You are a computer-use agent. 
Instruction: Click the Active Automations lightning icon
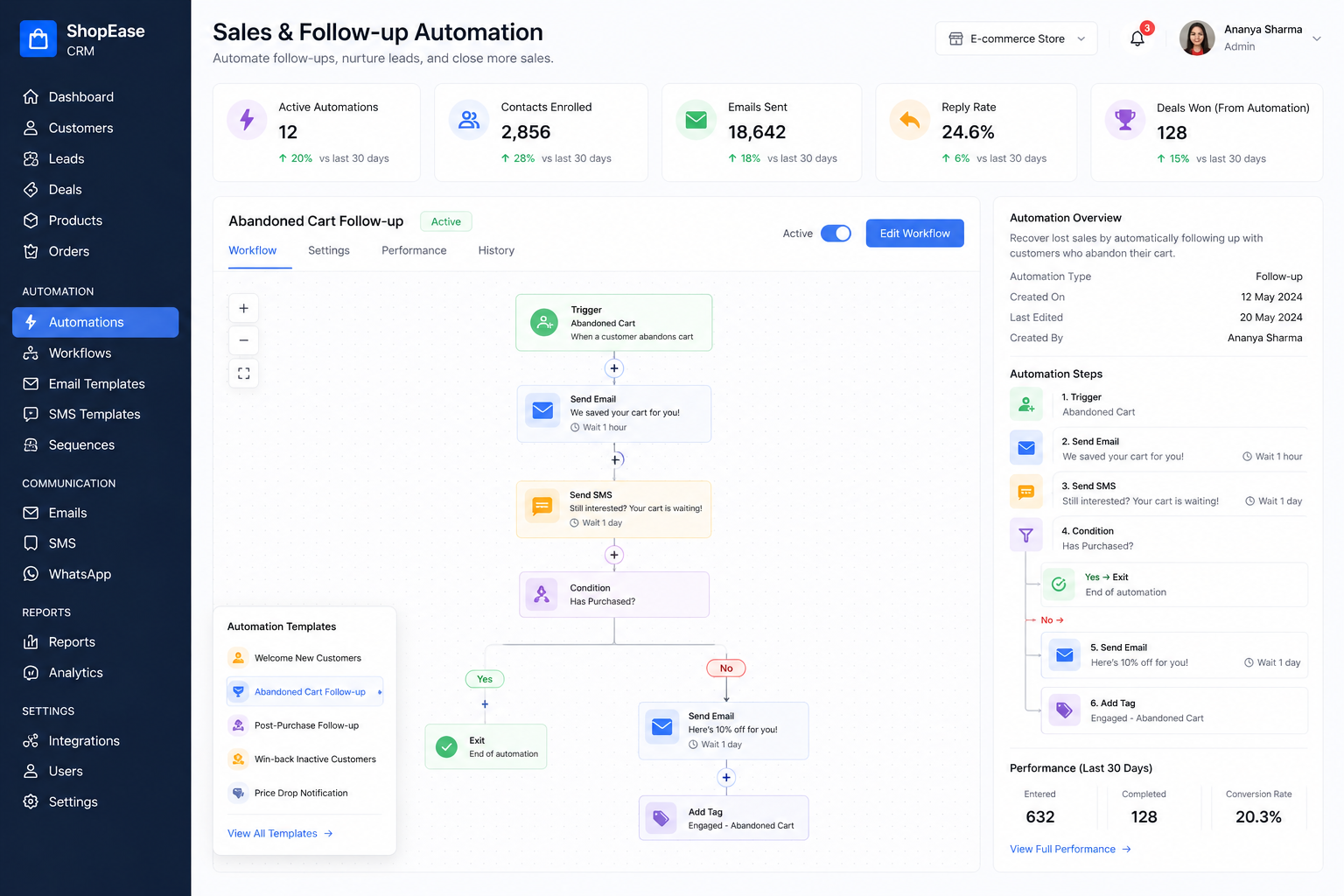click(247, 119)
